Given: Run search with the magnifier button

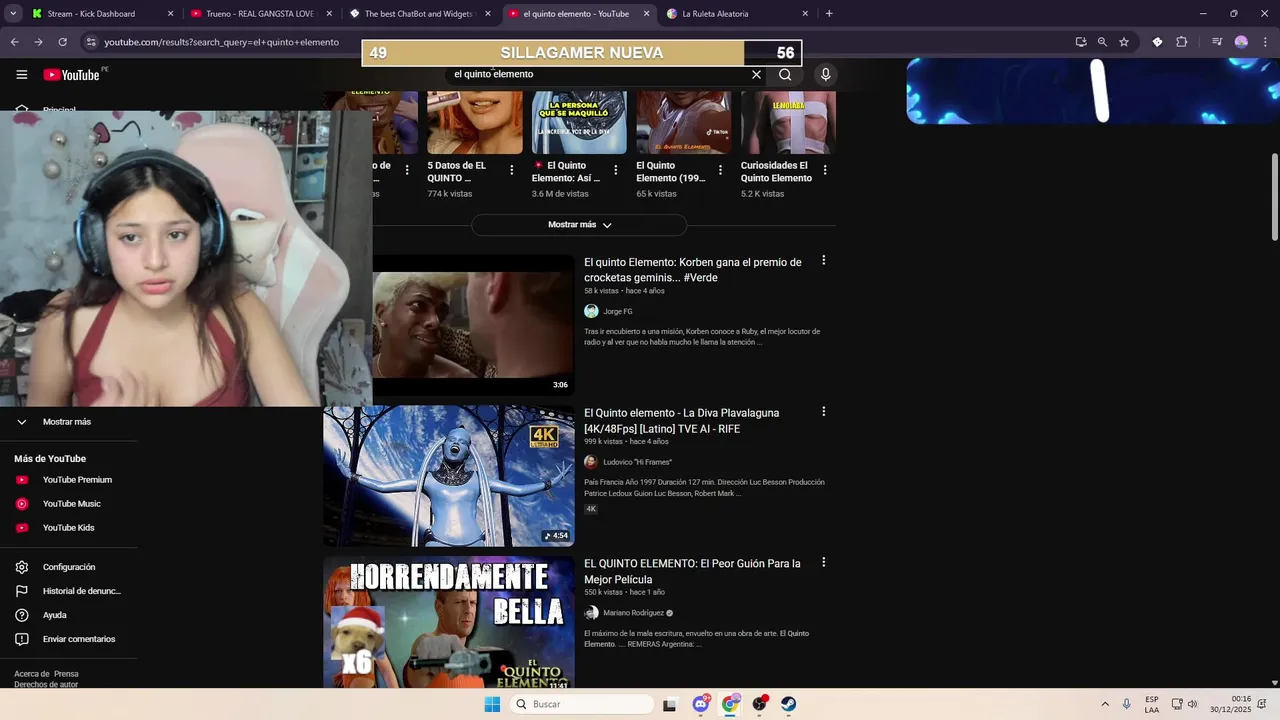Looking at the screenshot, I should tap(785, 74).
